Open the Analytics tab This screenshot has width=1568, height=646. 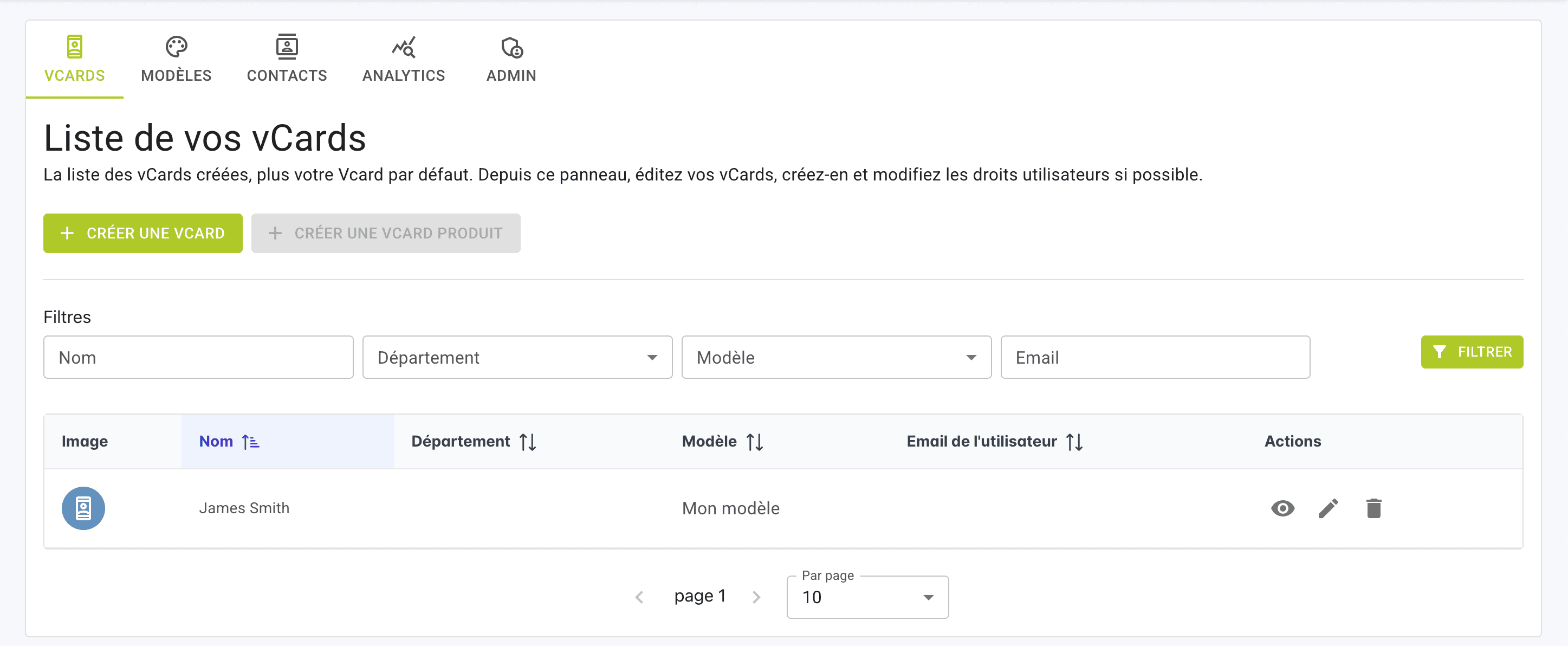(x=404, y=59)
